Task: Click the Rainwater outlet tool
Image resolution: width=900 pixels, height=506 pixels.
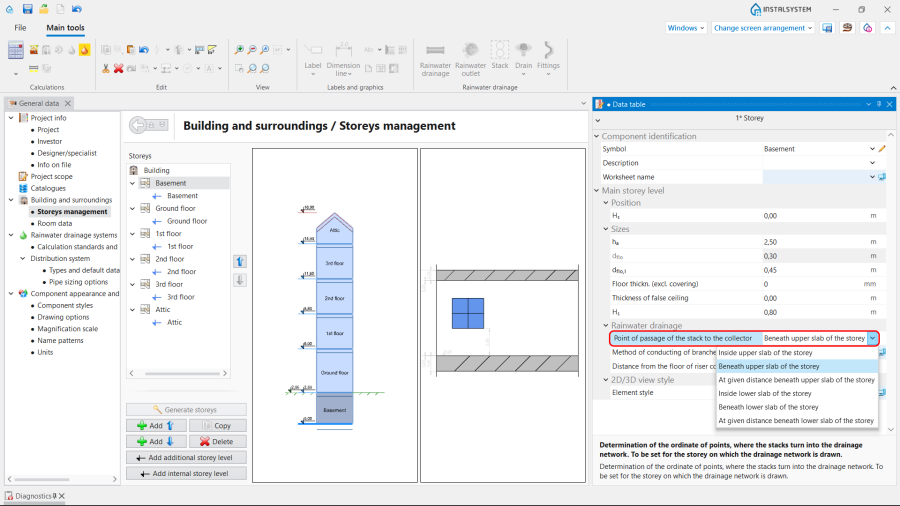Action: [471, 60]
